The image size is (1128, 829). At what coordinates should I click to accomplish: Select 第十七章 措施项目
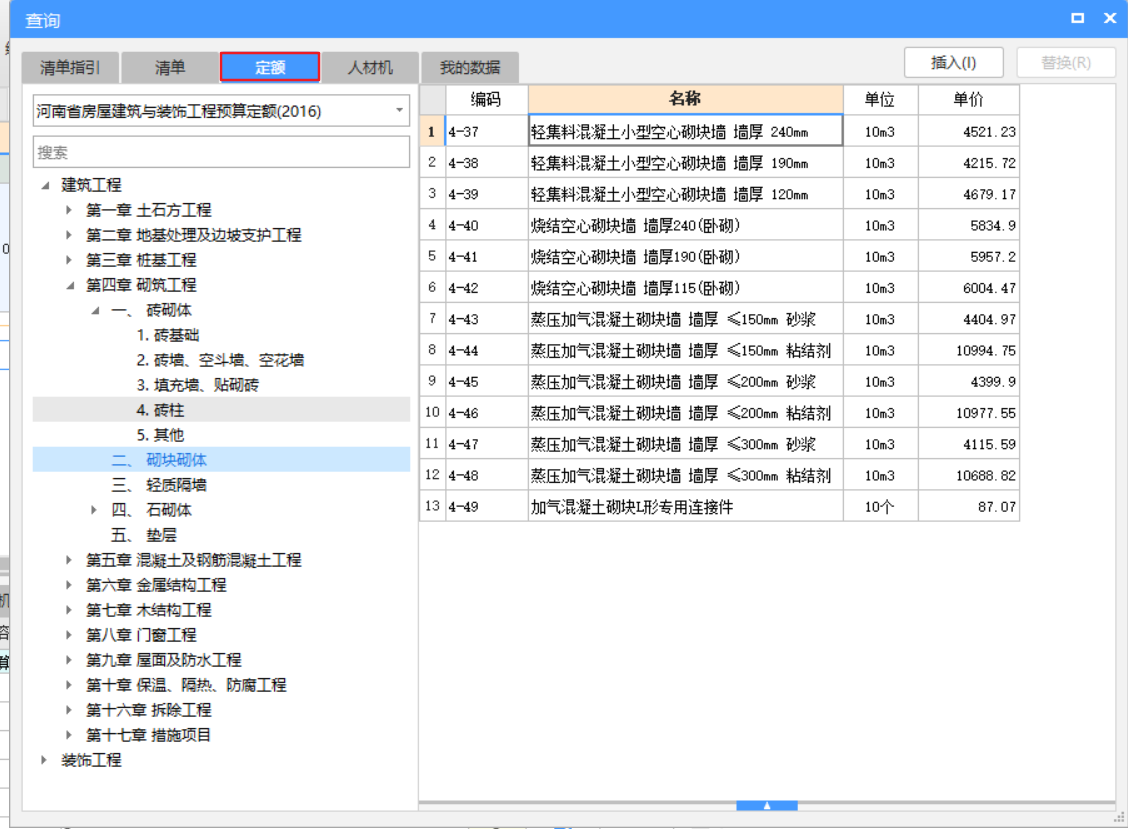149,735
